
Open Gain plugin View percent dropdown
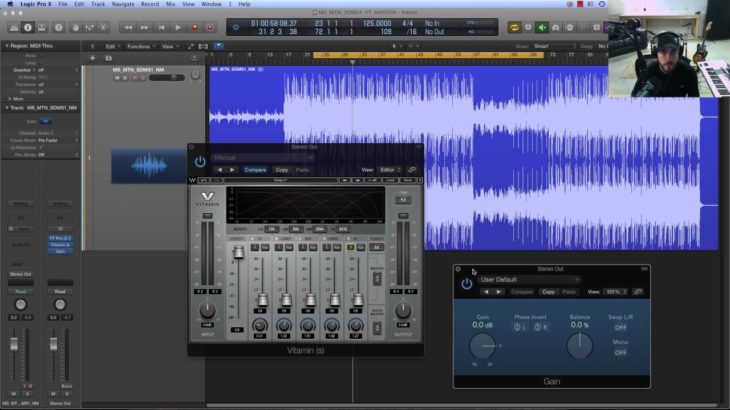click(615, 292)
